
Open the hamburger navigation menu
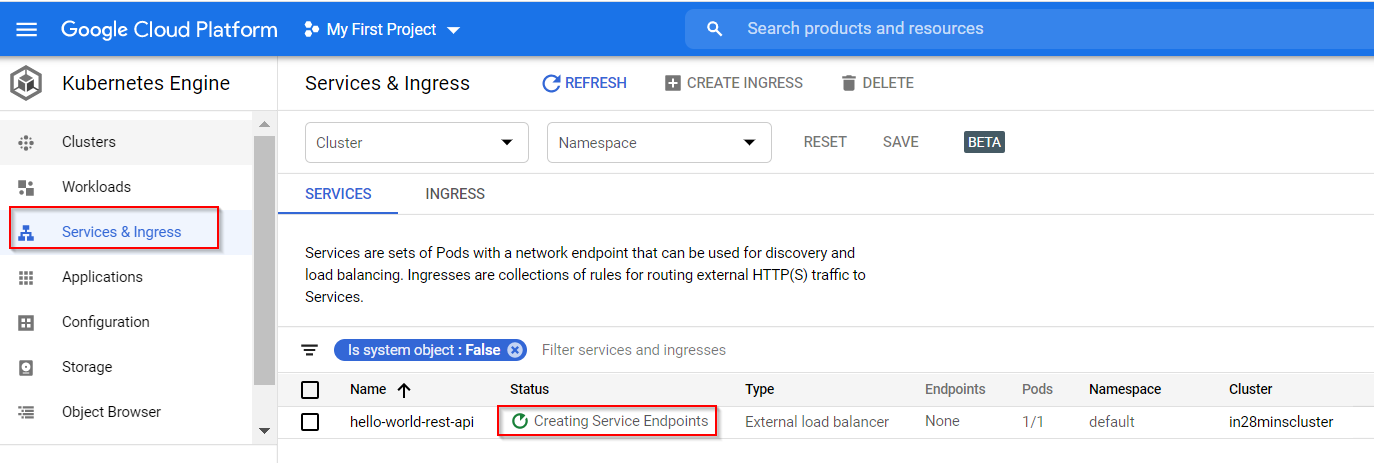coord(27,29)
